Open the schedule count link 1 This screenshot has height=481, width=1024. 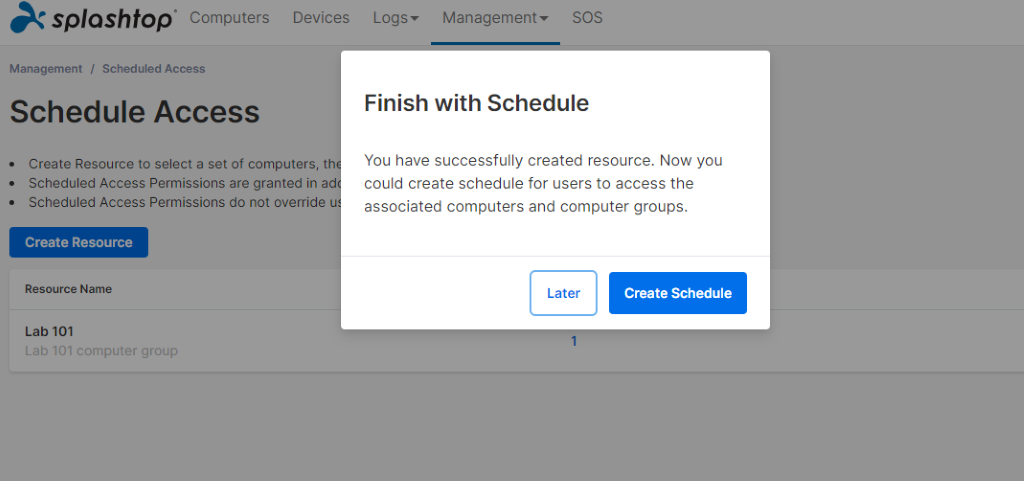pyautogui.click(x=574, y=341)
